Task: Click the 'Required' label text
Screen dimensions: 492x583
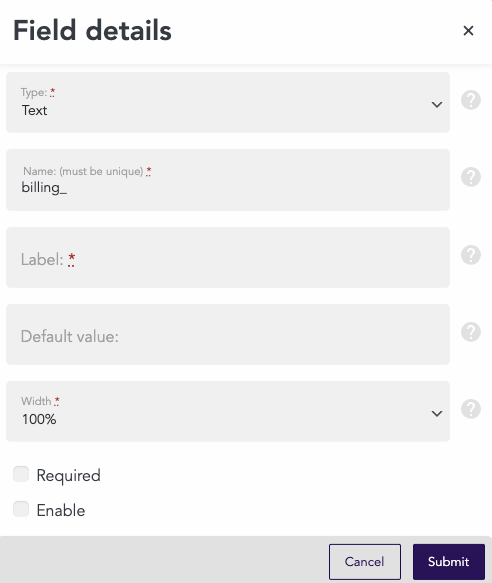Action: (68, 476)
